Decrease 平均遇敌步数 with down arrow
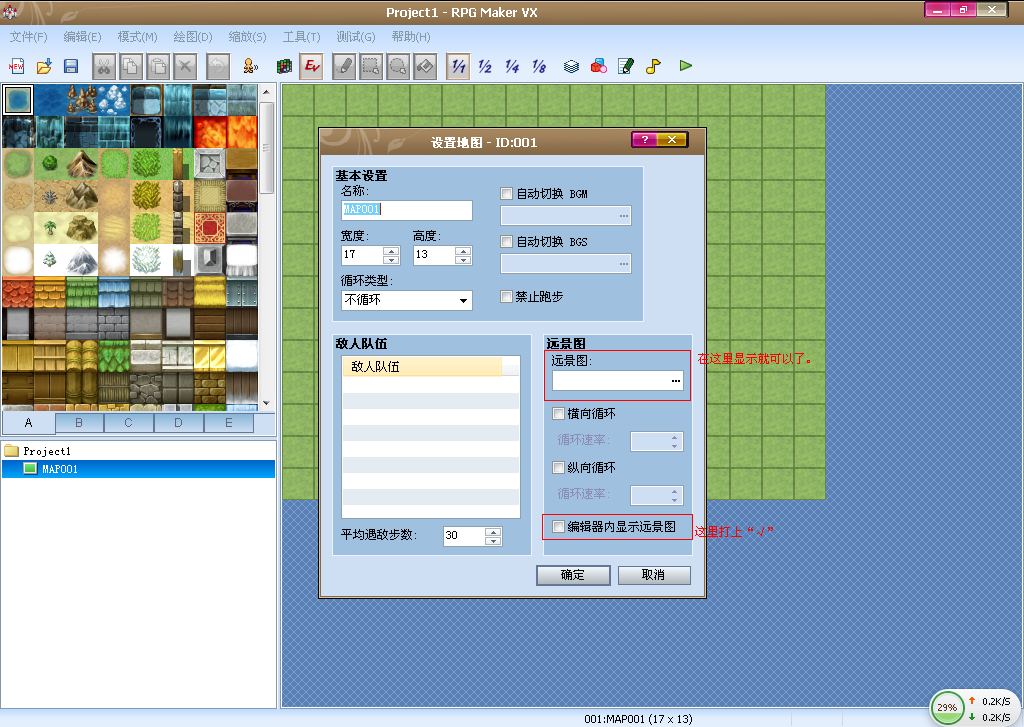The width and height of the screenshot is (1024, 727). pyautogui.click(x=494, y=541)
